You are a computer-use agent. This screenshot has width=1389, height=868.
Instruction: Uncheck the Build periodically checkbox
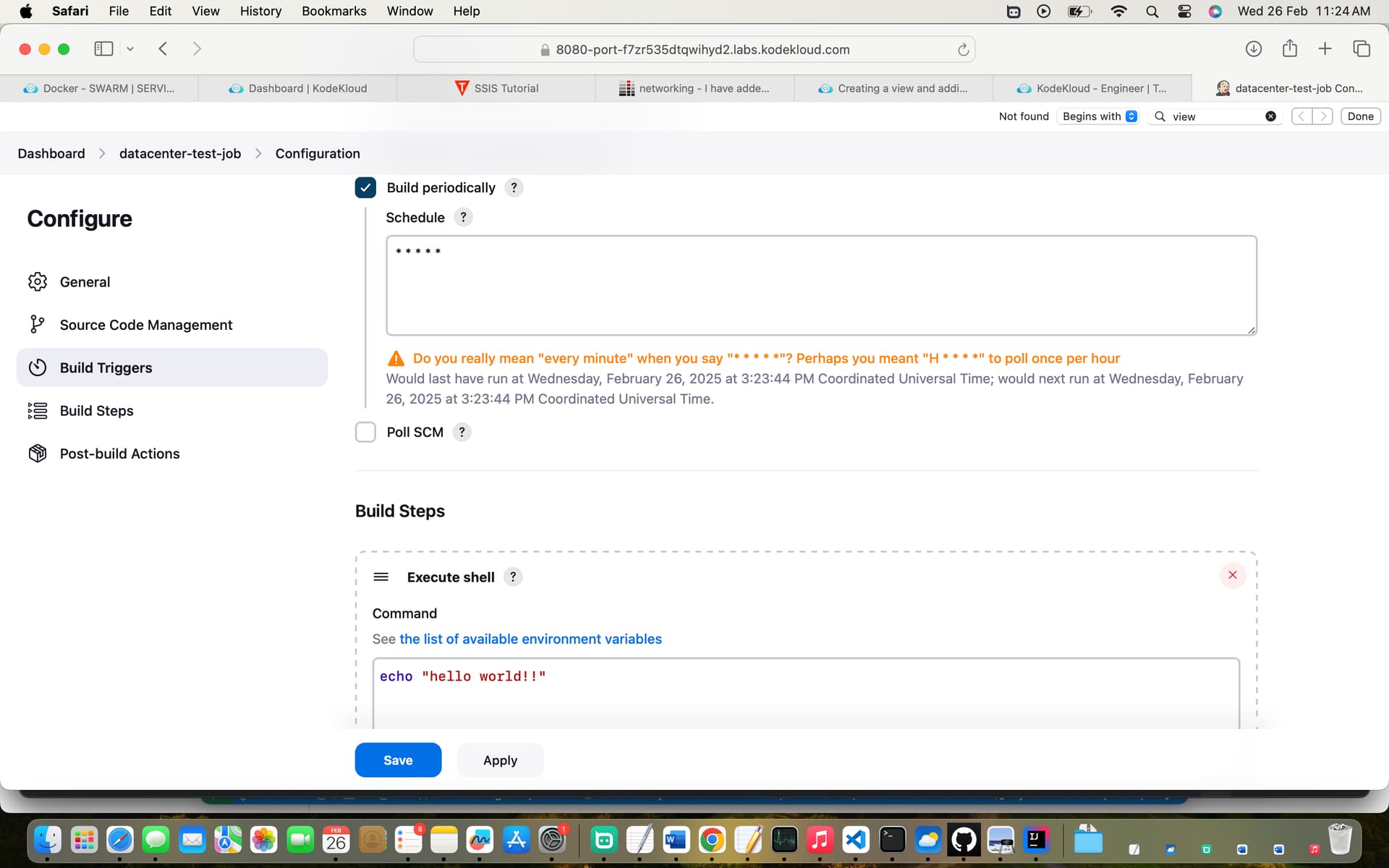(x=365, y=187)
